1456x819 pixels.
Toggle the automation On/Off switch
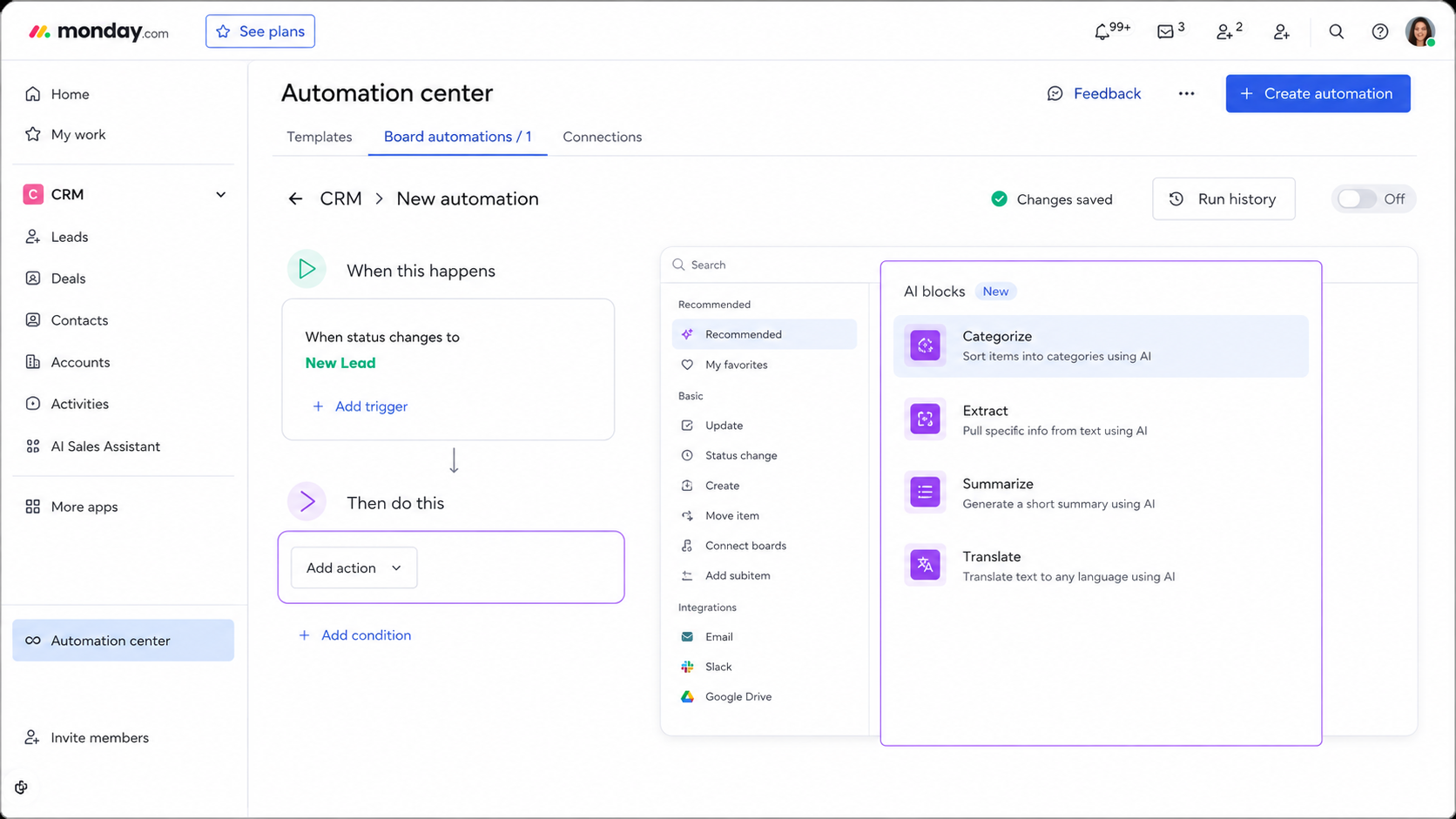pos(1357,199)
